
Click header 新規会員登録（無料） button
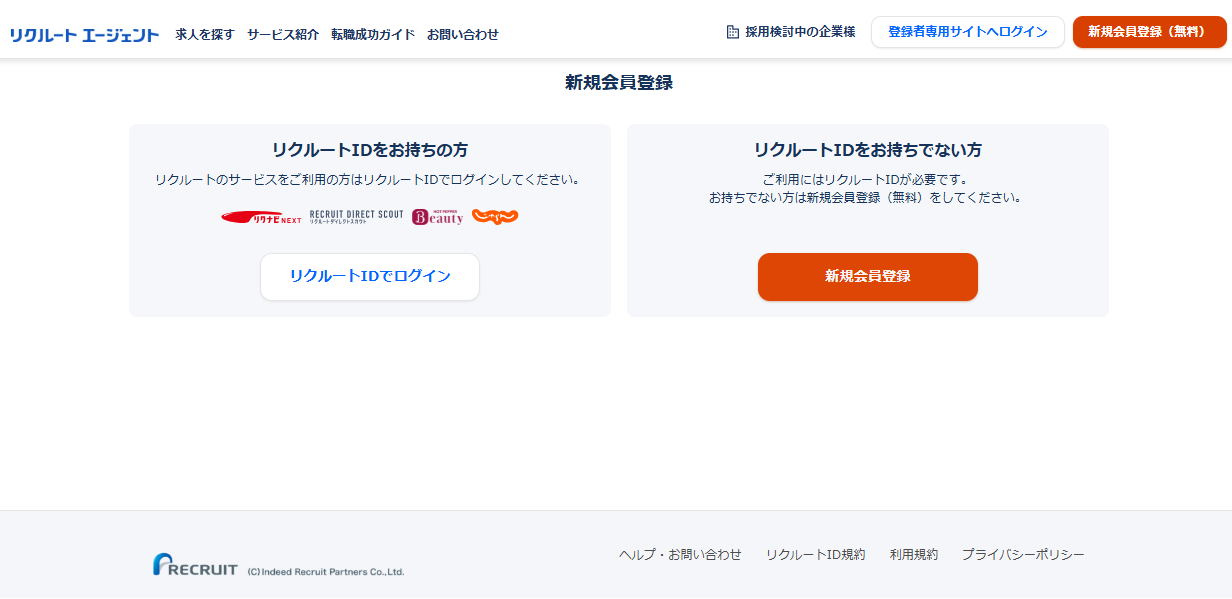coord(1149,32)
